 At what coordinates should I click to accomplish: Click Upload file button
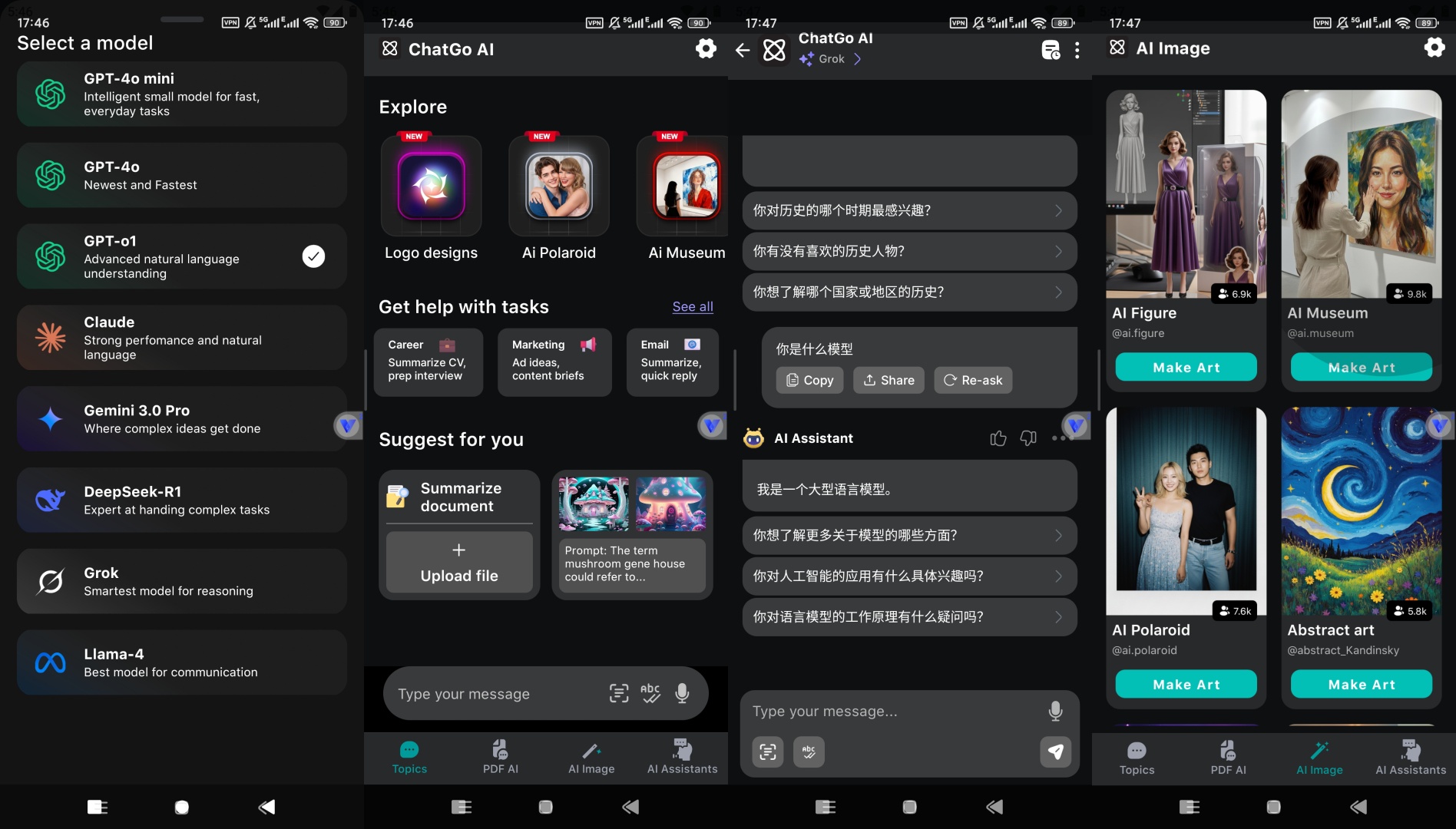[459, 563]
